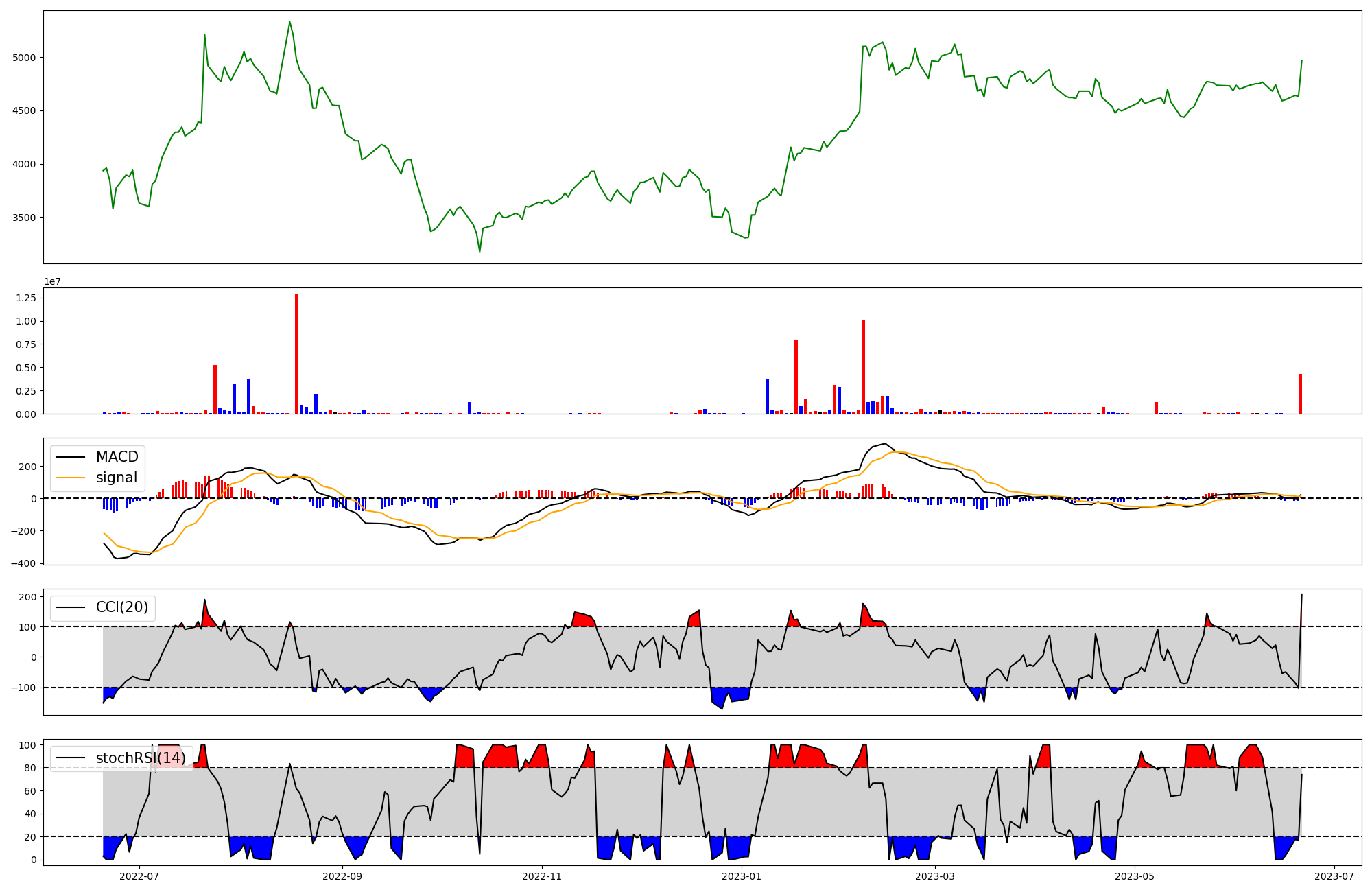Screen dimensions: 1372x892
Task: Click the 2022-11 x-axis date label
Action: pos(542,876)
